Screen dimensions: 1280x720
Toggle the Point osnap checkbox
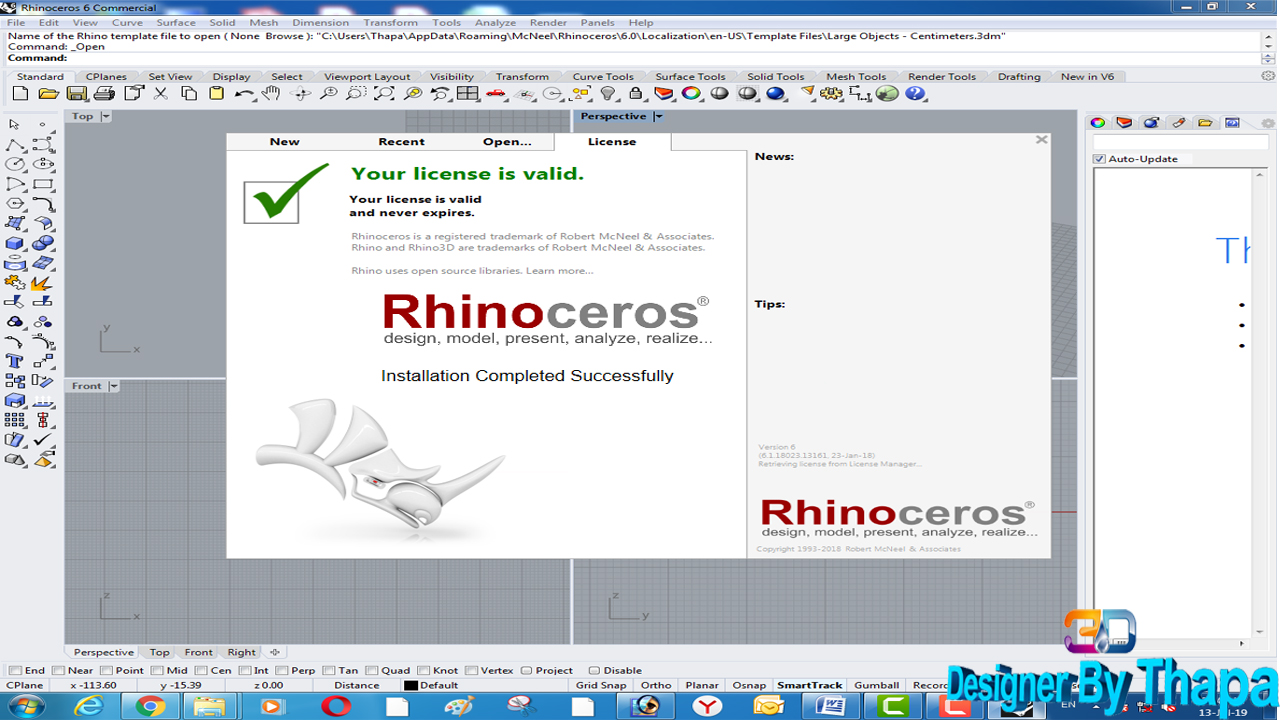point(106,671)
